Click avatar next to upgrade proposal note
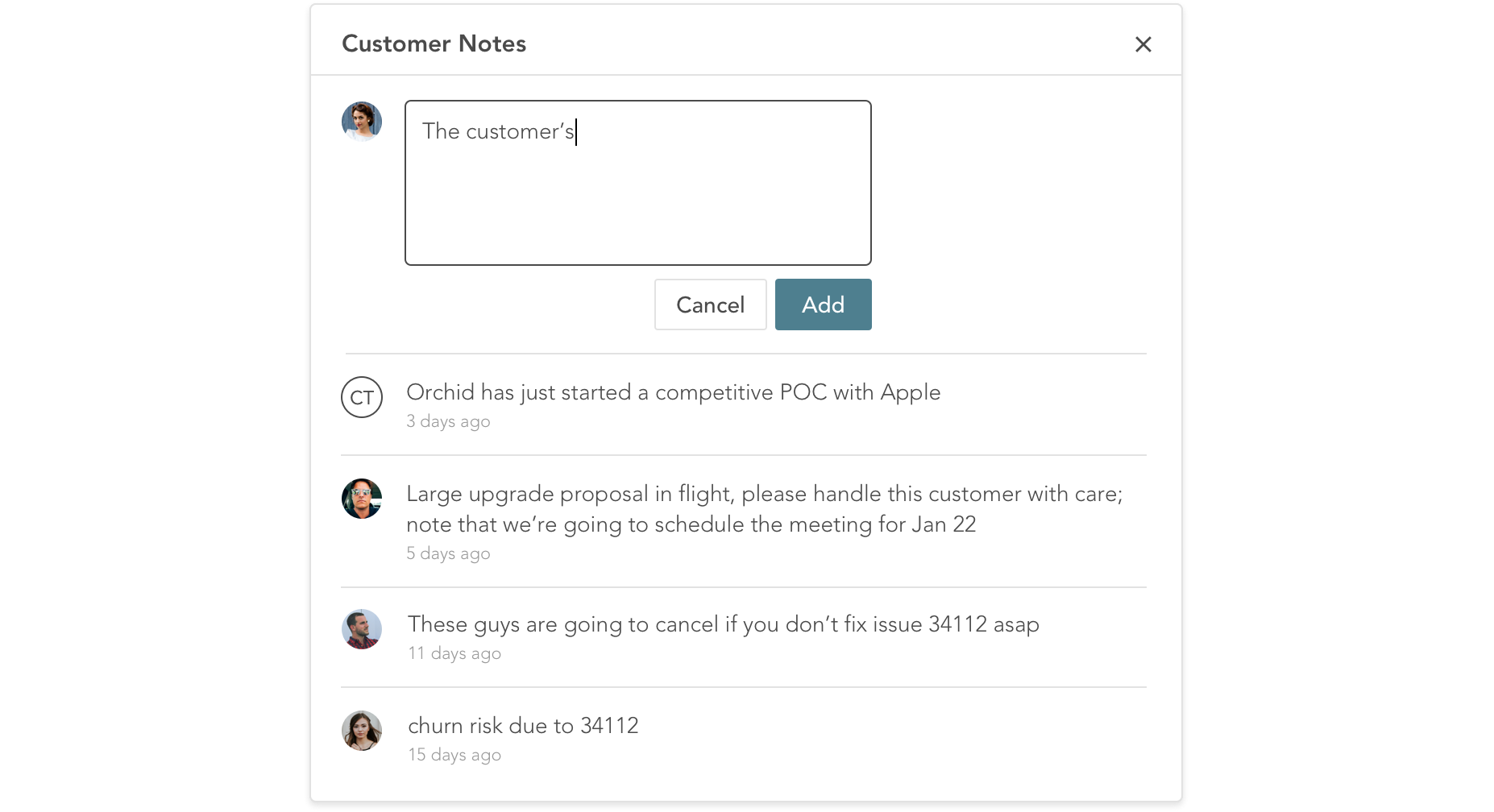 pyautogui.click(x=362, y=499)
